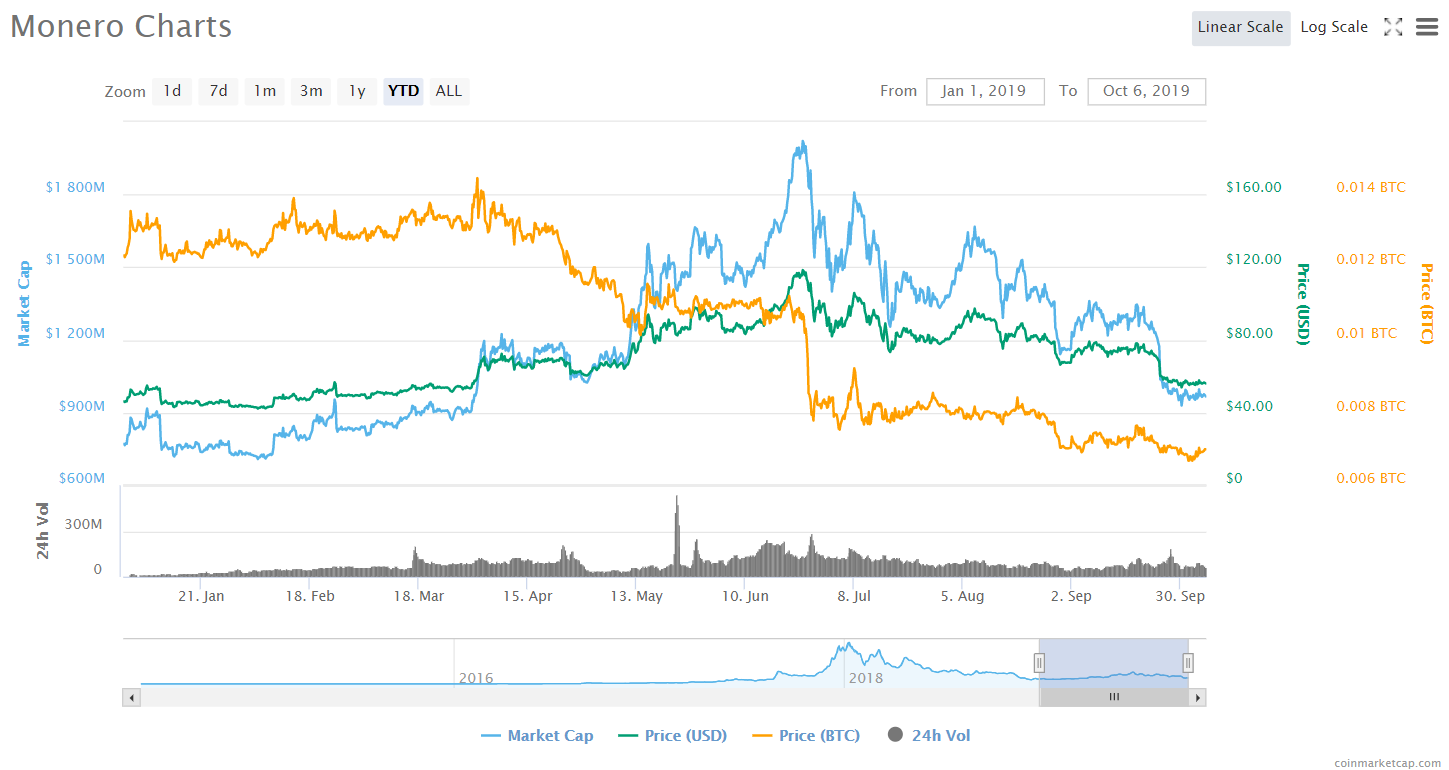The width and height of the screenshot is (1449, 770).
Task: Click the navigator scrollbar thumb
Action: tap(1114, 697)
